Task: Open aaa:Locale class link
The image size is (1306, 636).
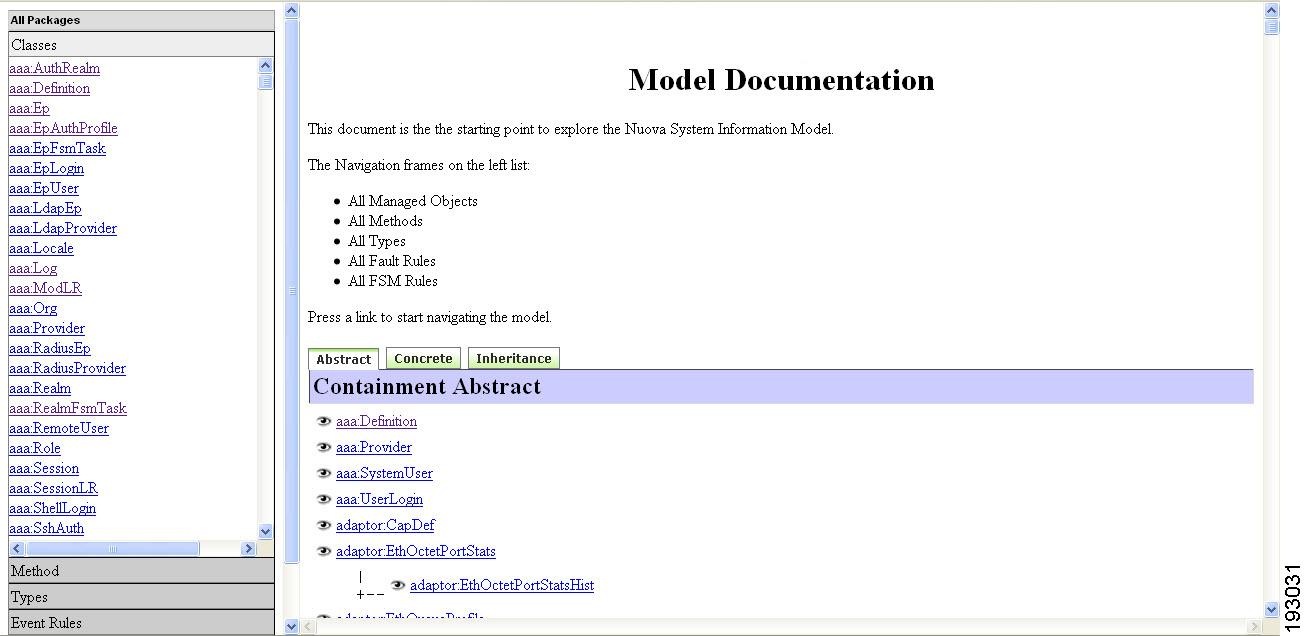Action: pyautogui.click(x=41, y=248)
